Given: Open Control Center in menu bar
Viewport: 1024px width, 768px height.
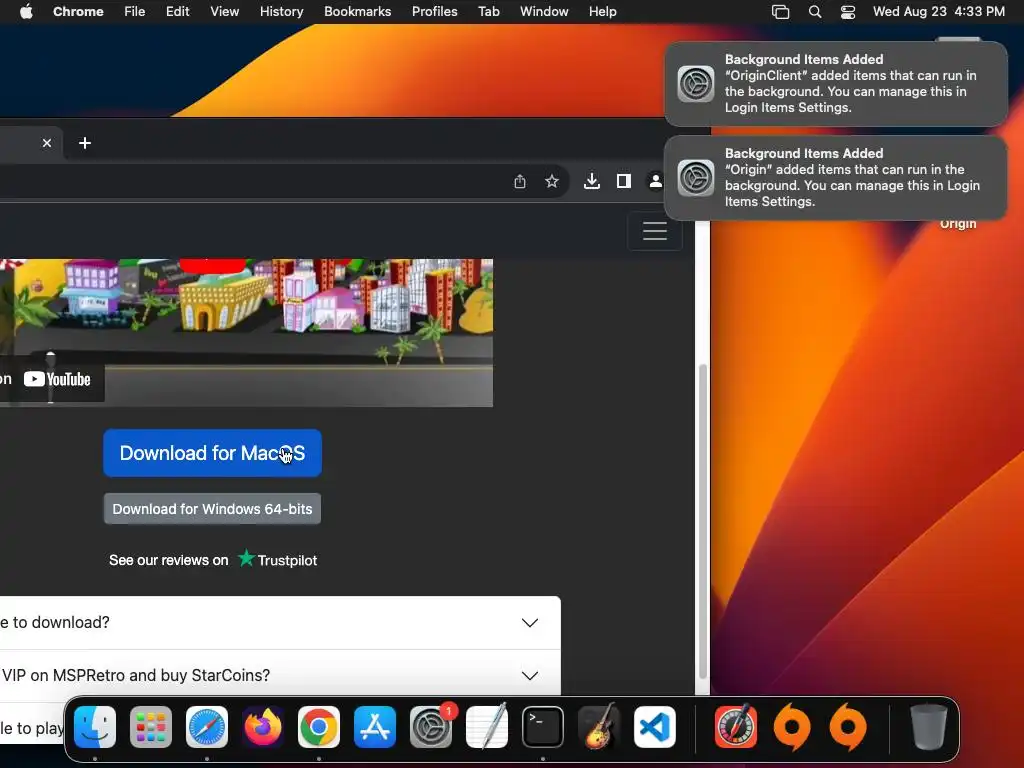Looking at the screenshot, I should click(x=848, y=12).
